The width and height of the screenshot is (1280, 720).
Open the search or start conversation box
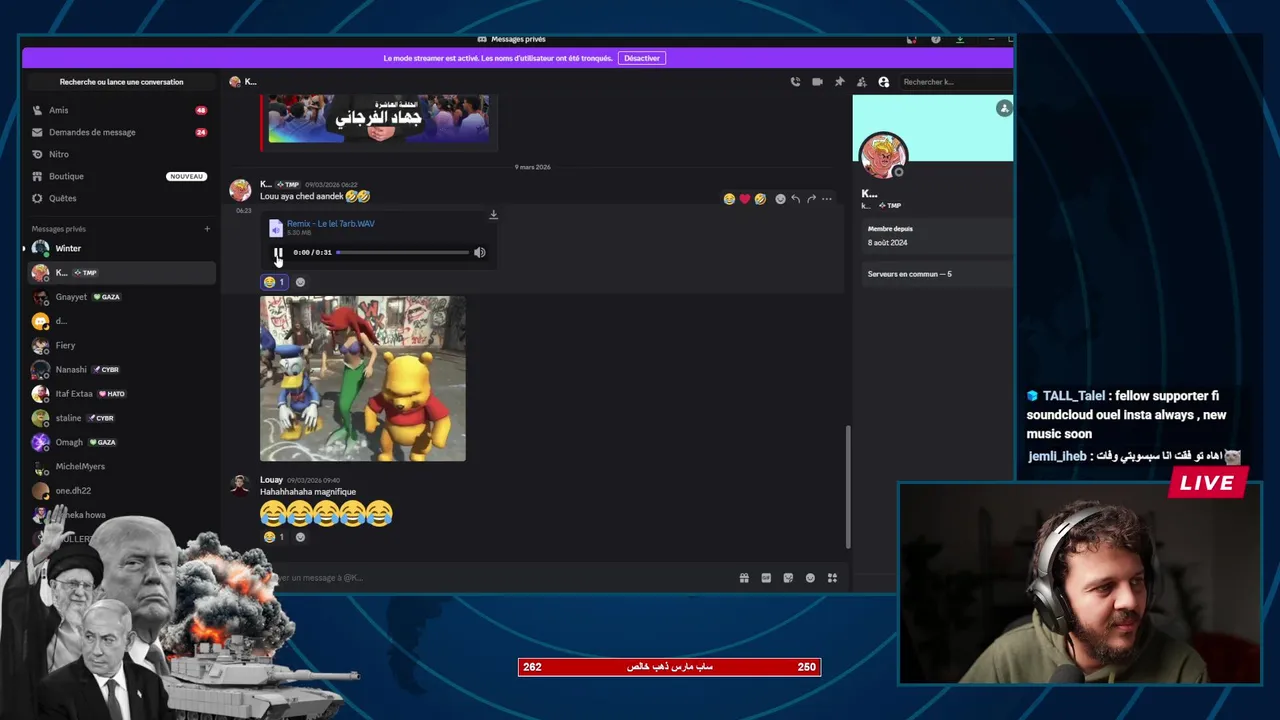[121, 82]
